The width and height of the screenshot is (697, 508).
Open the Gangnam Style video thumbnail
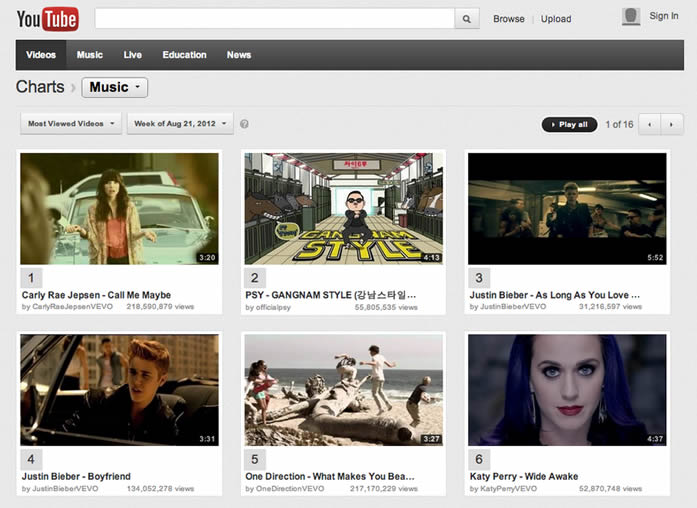point(344,208)
